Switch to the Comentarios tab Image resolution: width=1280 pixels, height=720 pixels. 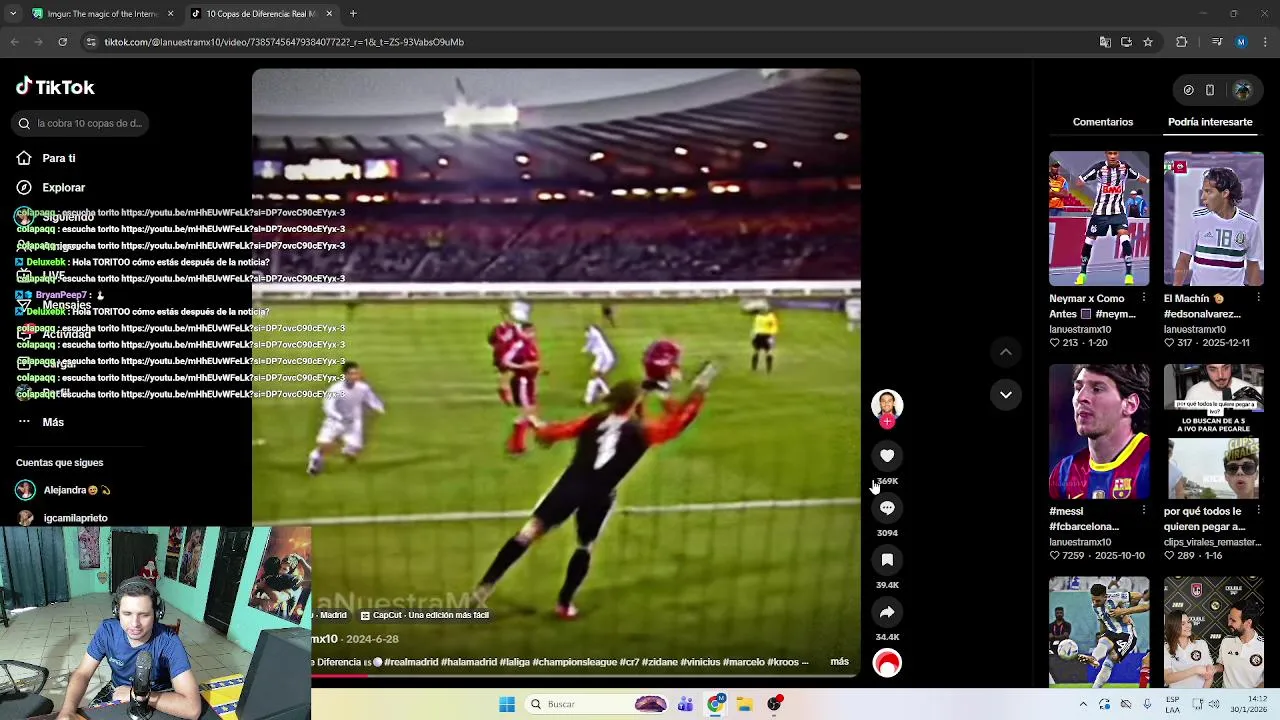click(1103, 122)
